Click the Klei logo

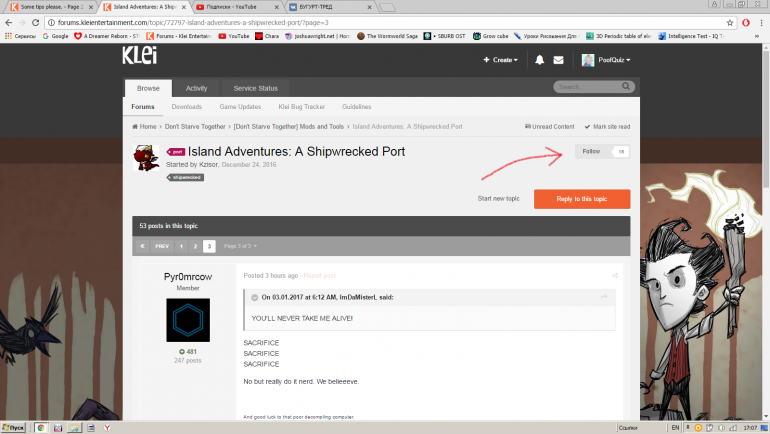pos(140,55)
